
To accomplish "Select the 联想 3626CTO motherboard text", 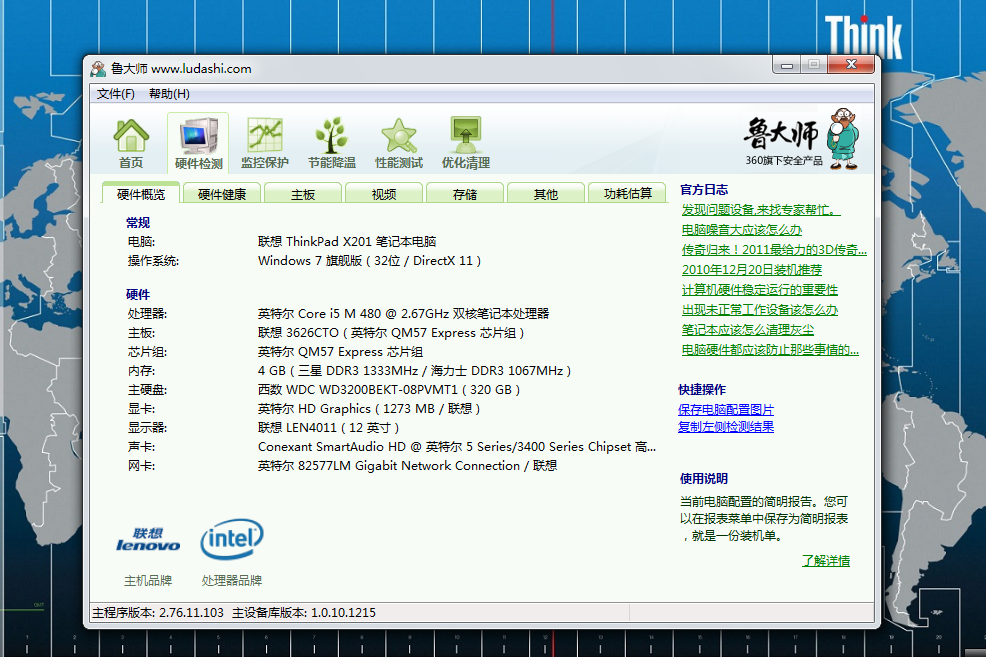I will [x=391, y=333].
